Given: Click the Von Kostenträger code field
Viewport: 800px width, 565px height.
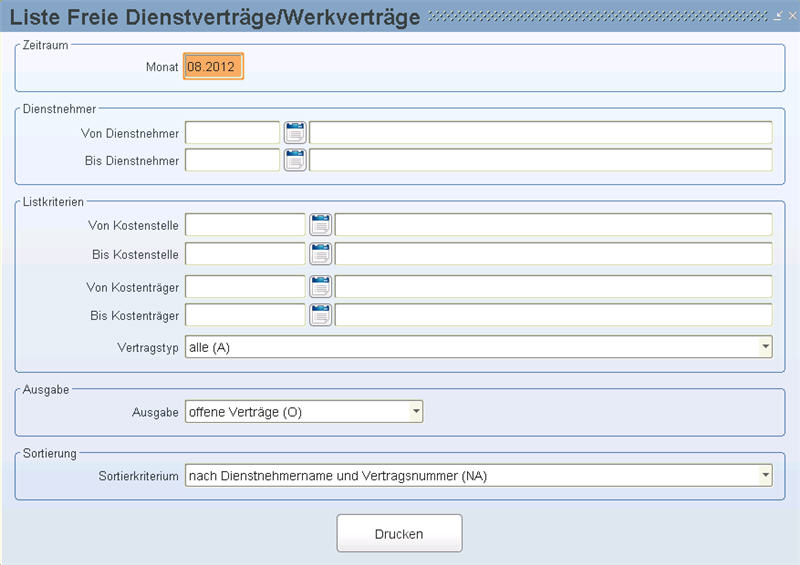Looking at the screenshot, I should 245,287.
